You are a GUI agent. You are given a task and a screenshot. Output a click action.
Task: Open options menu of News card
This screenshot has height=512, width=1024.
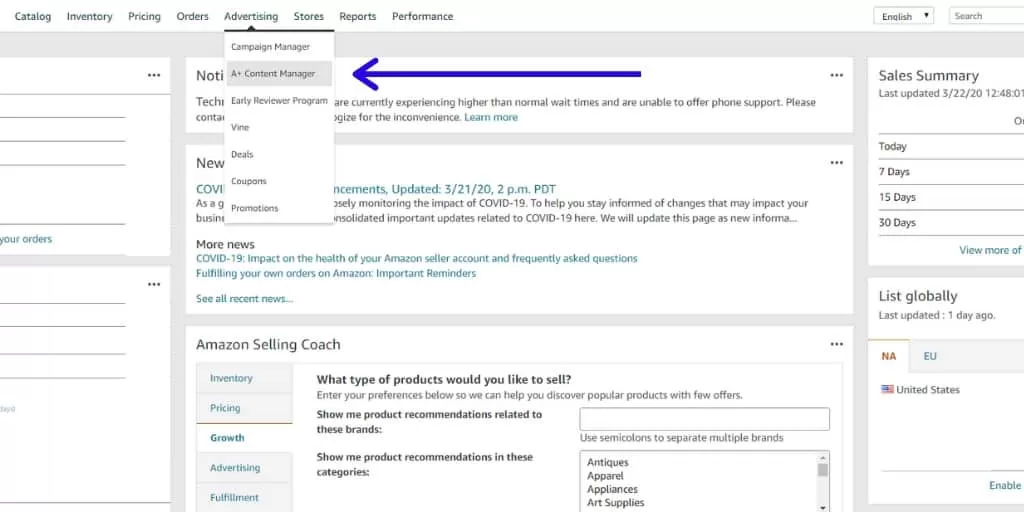click(837, 163)
